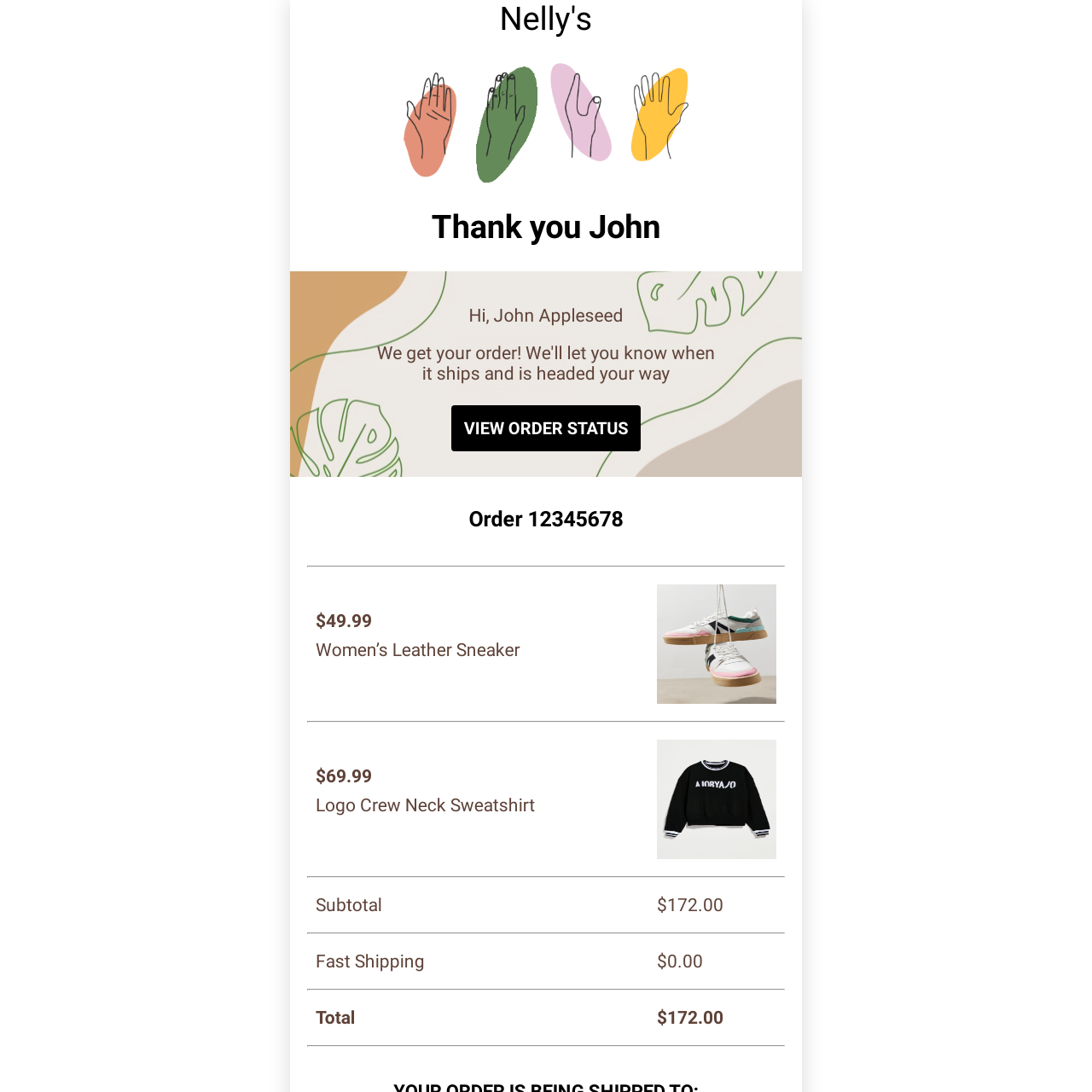Click the bold Total label

coord(335,1018)
